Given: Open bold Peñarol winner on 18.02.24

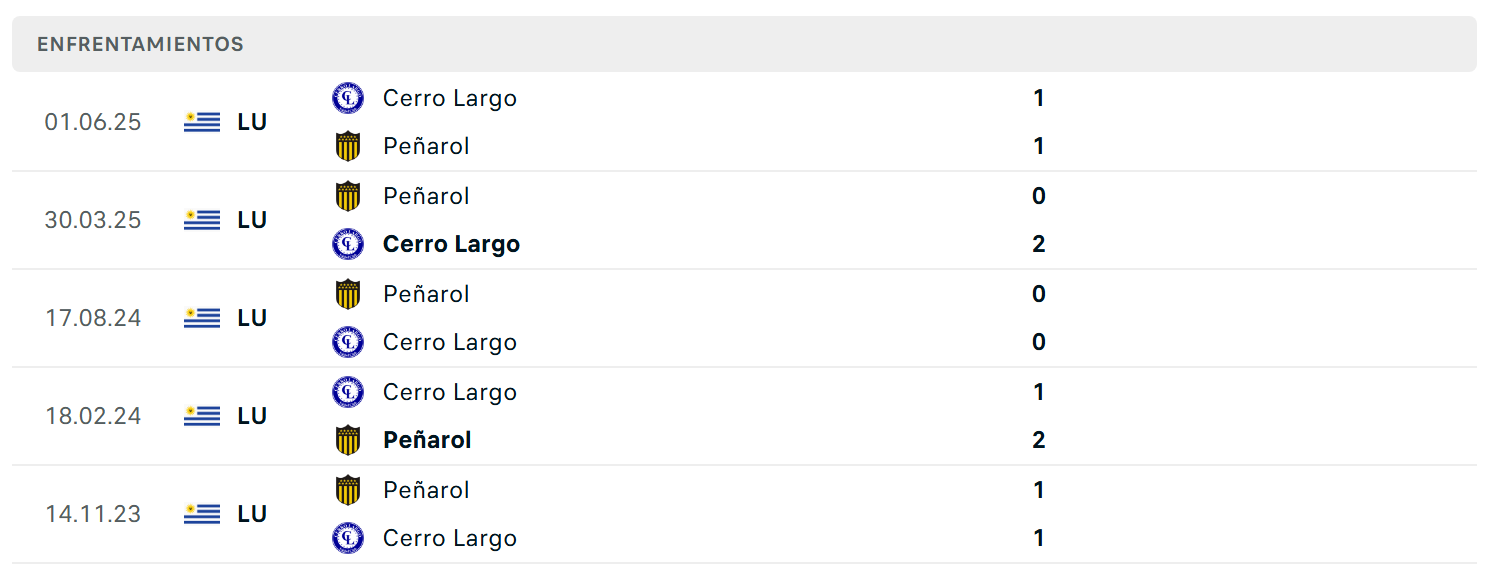Looking at the screenshot, I should coord(427,440).
